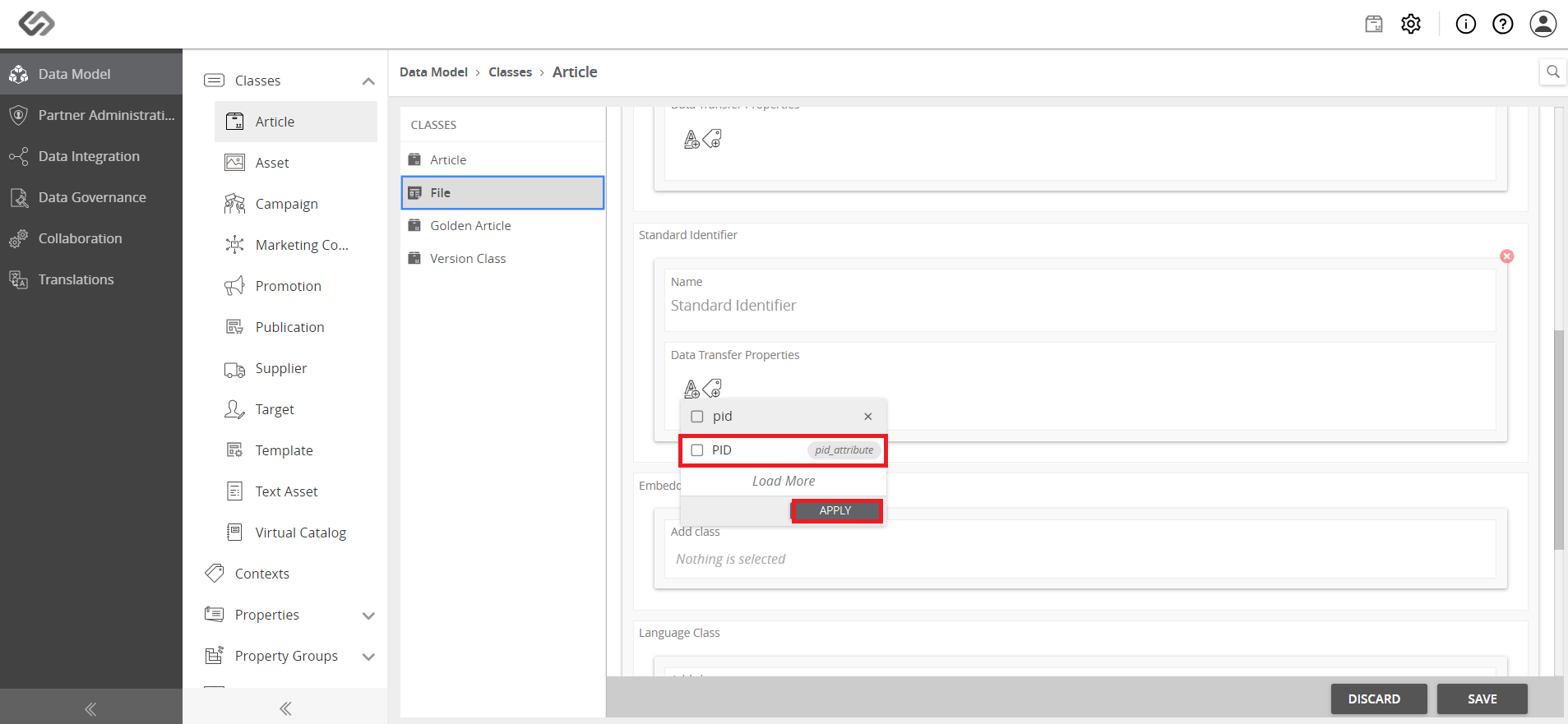Click Classes breadcrumb link
This screenshot has height=724, width=1568.
click(x=510, y=72)
